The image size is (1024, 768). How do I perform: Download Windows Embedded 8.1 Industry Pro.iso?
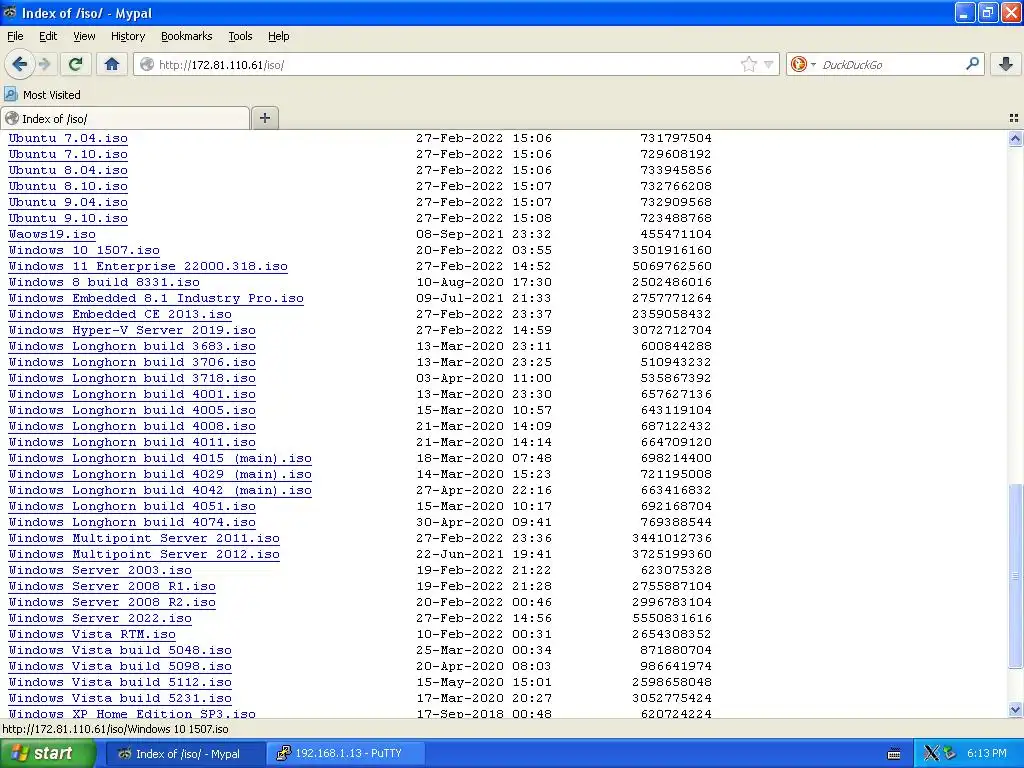[x=156, y=298]
